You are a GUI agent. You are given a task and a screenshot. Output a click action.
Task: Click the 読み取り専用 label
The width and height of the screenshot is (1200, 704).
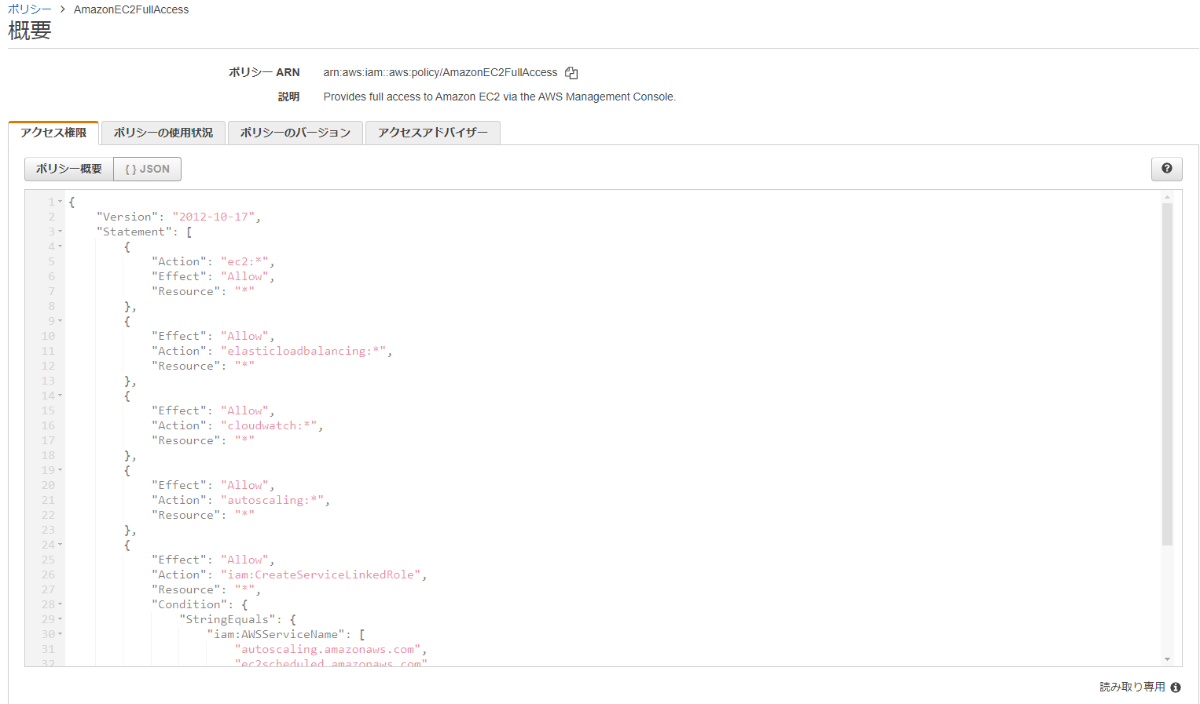click(x=1132, y=687)
